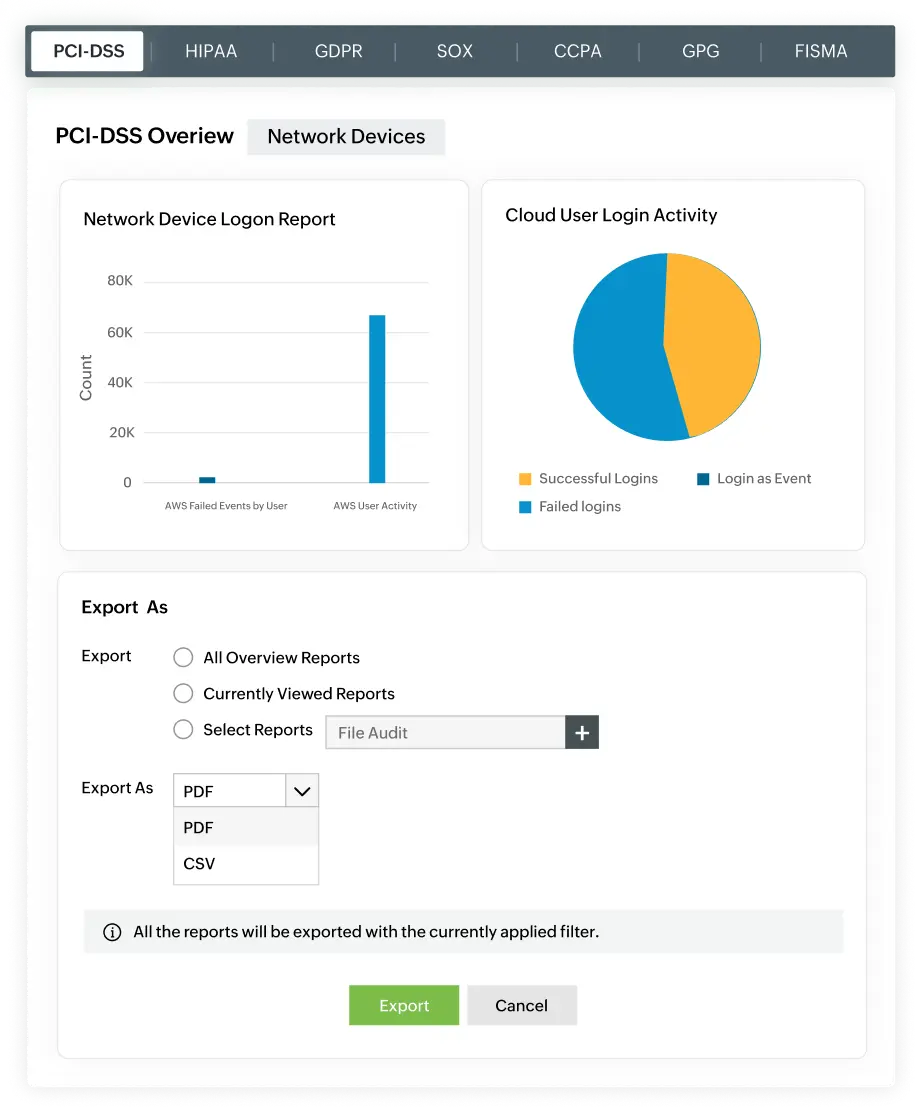This screenshot has height=1111, width=919.
Task: Choose Currently Viewed Reports
Action: tap(183, 693)
